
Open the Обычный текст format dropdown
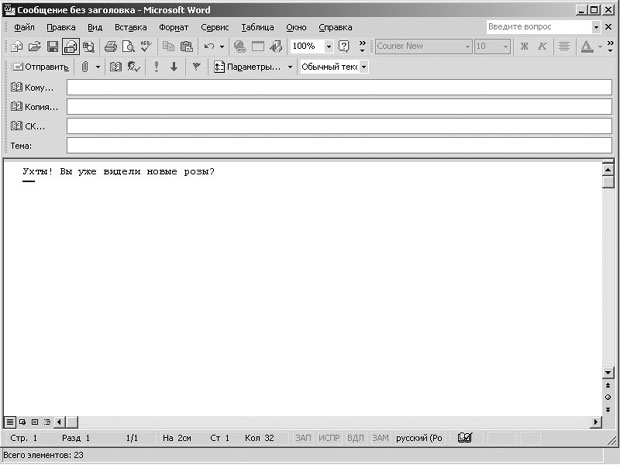coord(363,67)
